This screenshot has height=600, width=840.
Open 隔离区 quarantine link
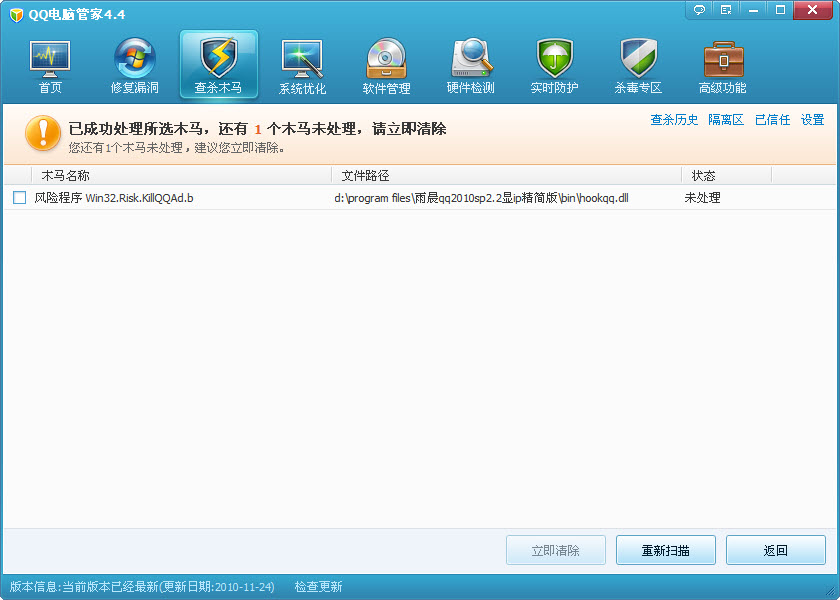726,120
